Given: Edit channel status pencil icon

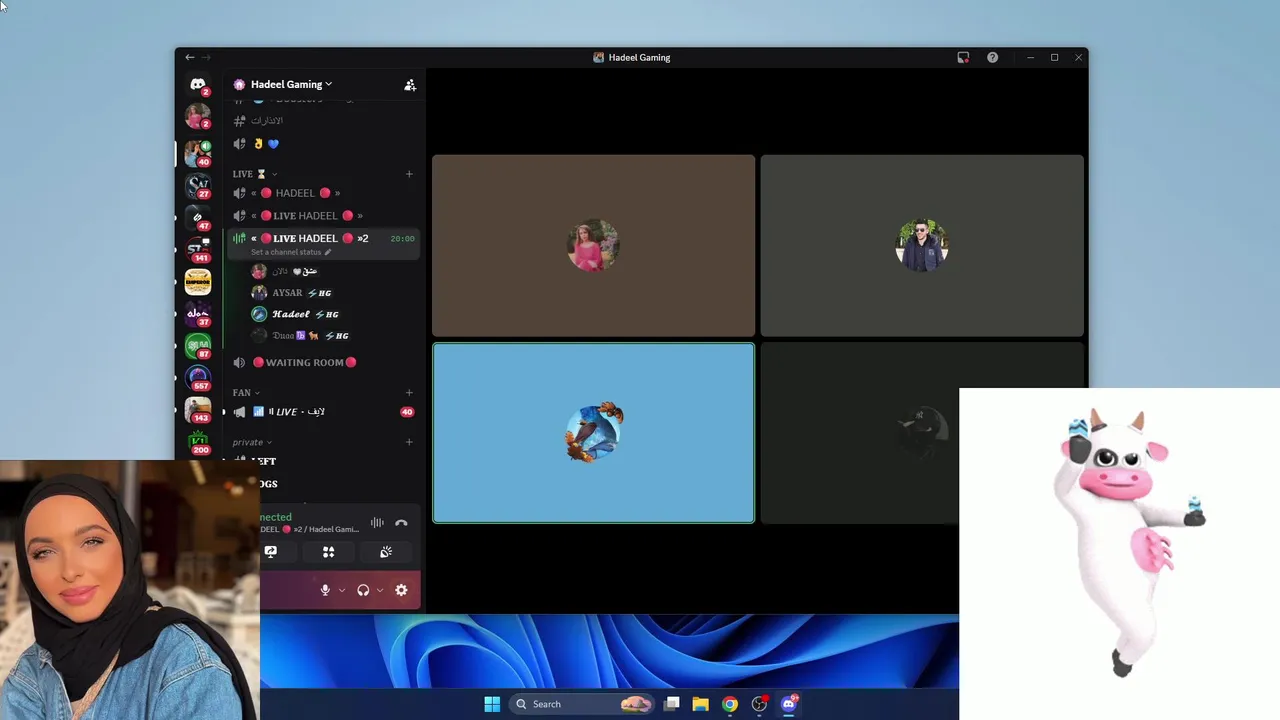Looking at the screenshot, I should tap(327, 252).
